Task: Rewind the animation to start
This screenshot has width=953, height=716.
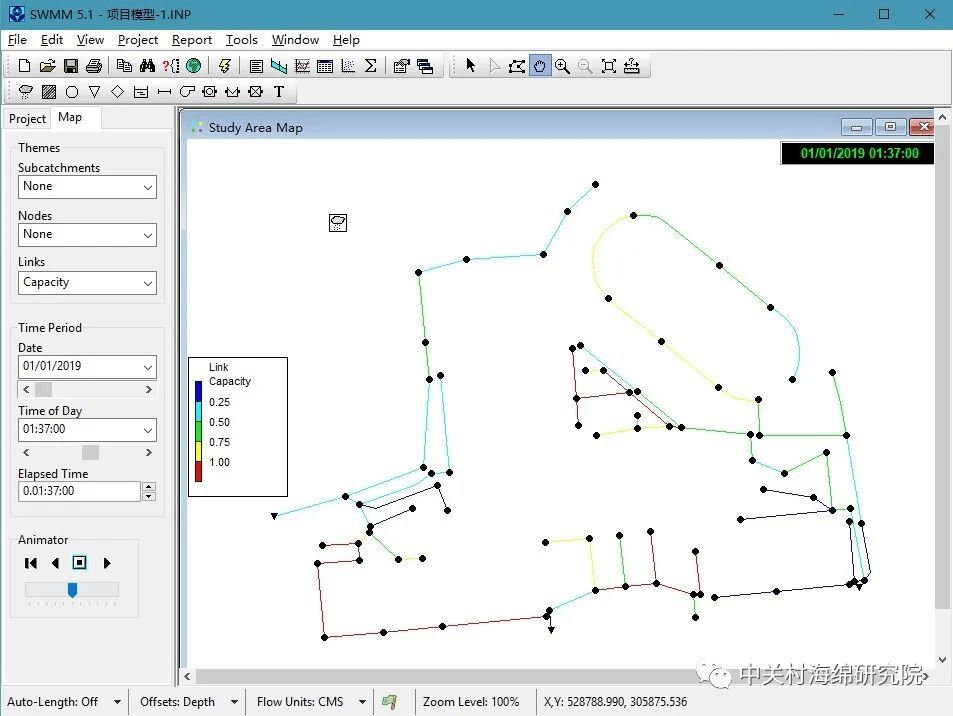Action: [31, 563]
